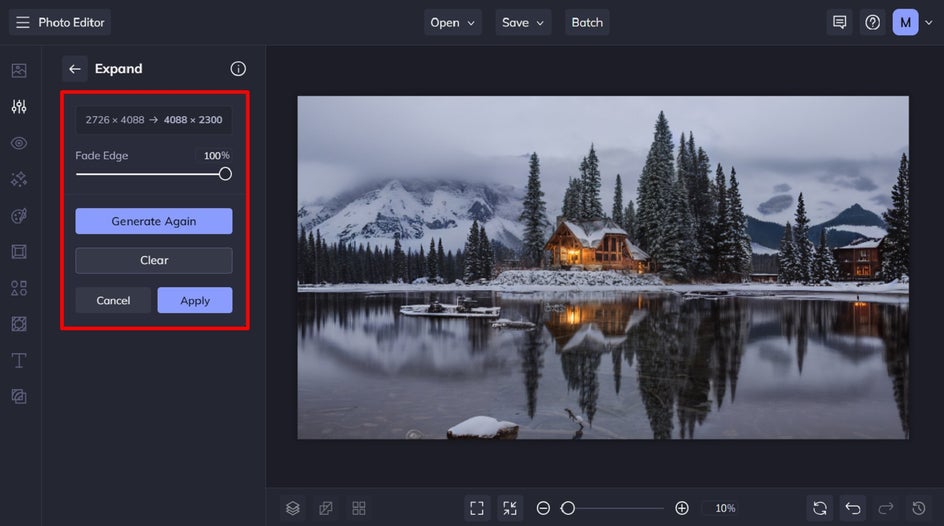The height and width of the screenshot is (526, 944).
Task: Click the zoom in plus icon
Action: [682, 509]
